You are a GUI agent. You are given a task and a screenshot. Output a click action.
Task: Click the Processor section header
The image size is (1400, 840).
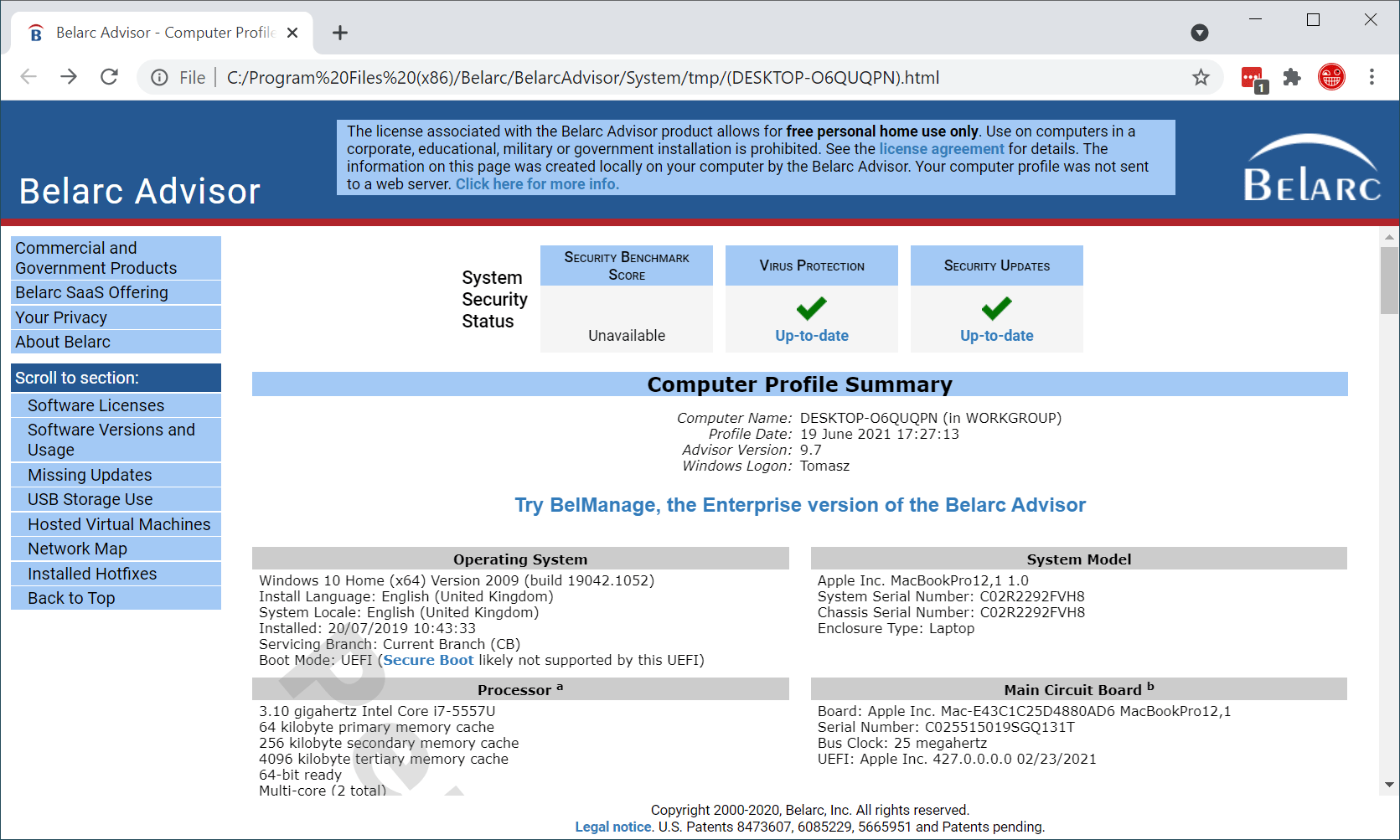click(520, 689)
